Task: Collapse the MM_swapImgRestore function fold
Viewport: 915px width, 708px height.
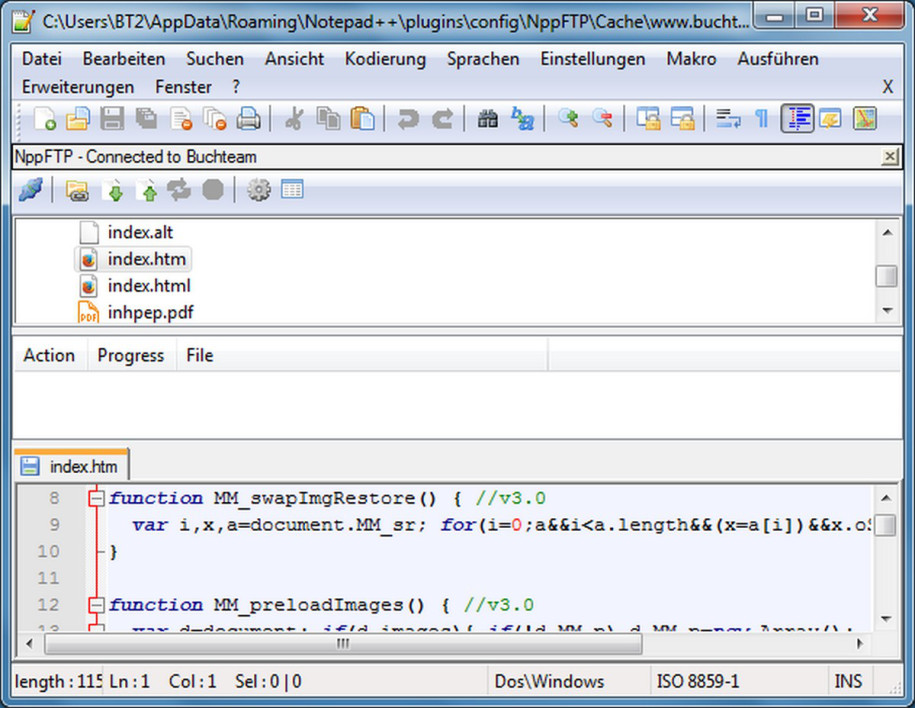Action: click(96, 498)
